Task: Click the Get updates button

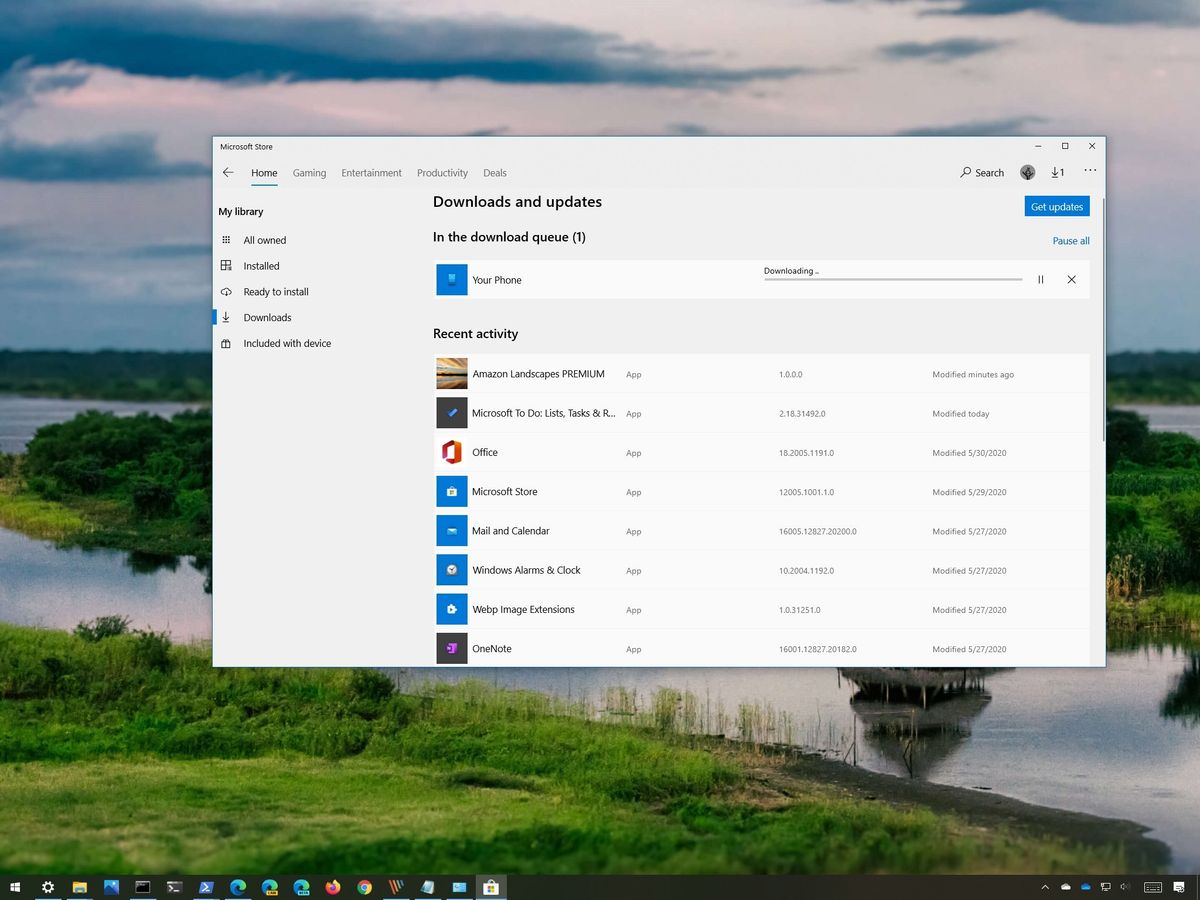Action: click(1057, 206)
